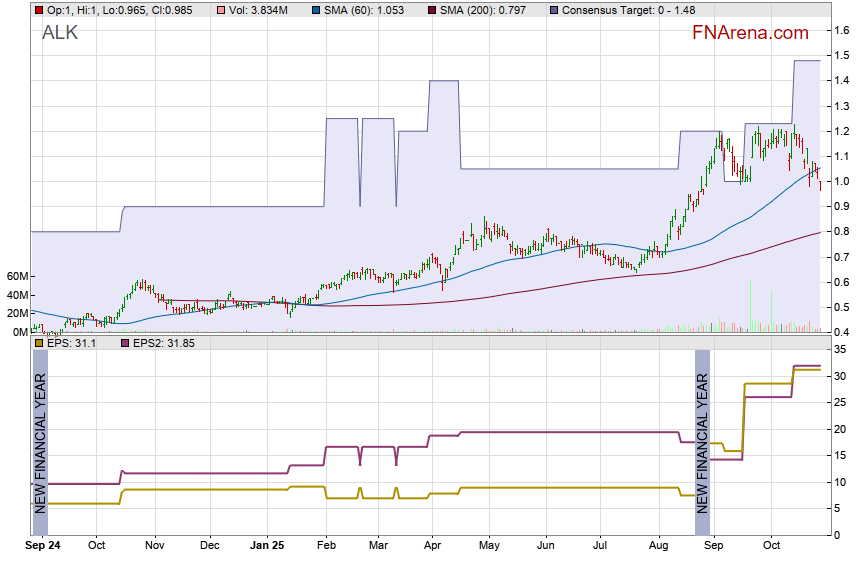Click the red OHLC price legend swatch
859x566 pixels.
tap(39, 9)
